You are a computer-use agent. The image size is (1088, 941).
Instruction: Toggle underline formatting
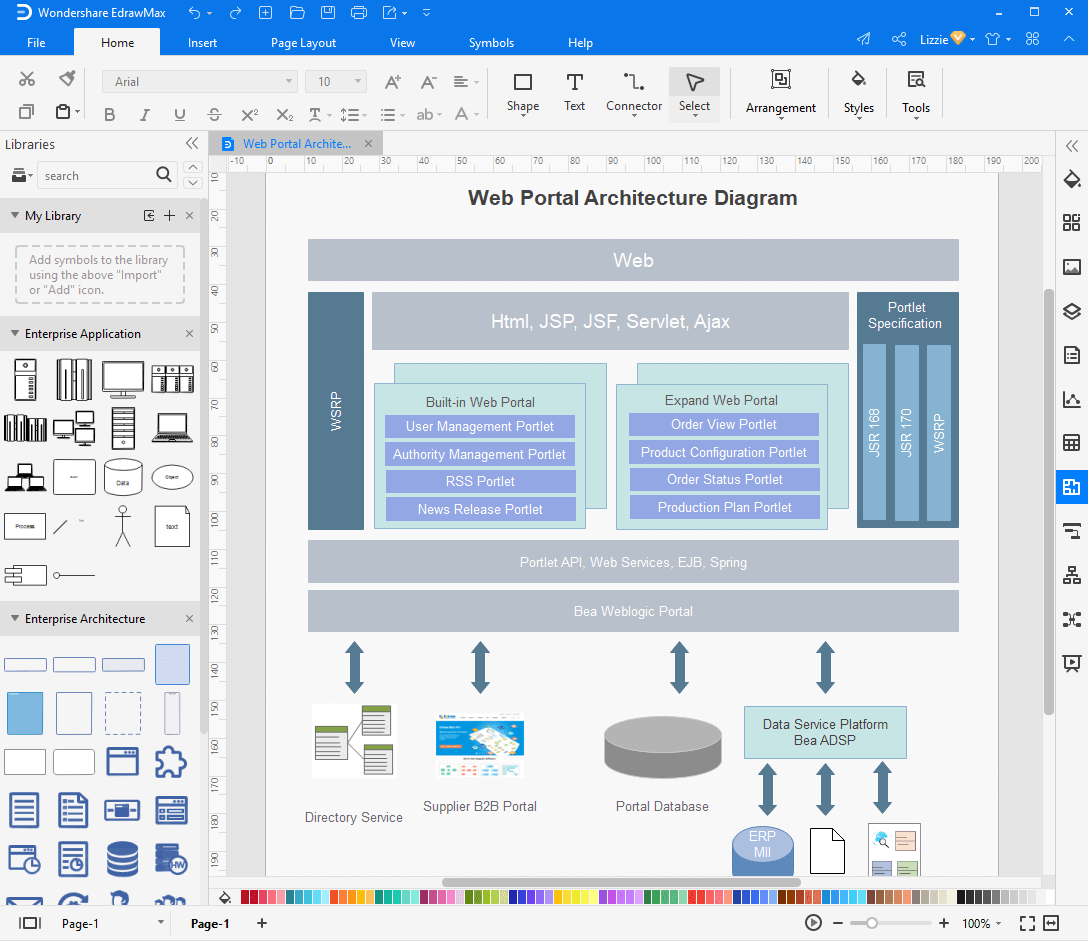coord(179,114)
